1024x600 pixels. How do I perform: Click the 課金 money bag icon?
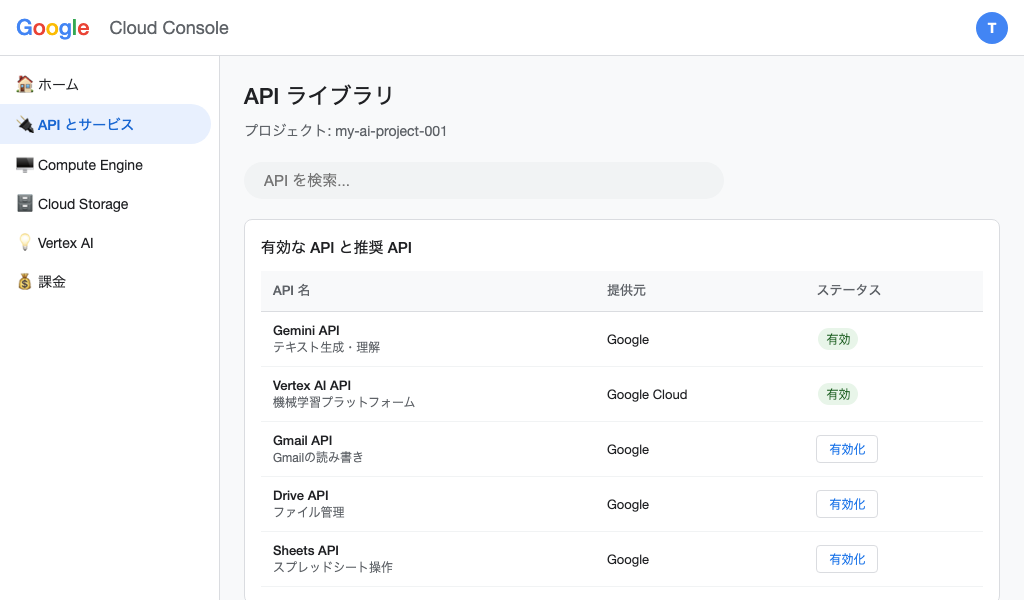click(25, 281)
